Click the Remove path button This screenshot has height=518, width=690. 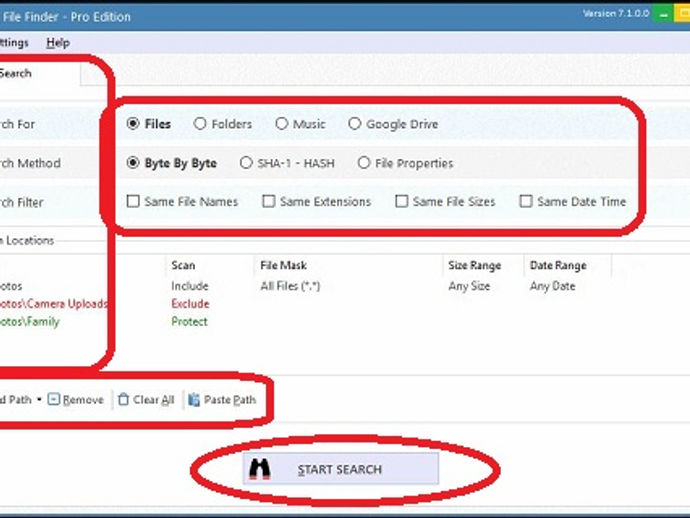[x=76, y=400]
